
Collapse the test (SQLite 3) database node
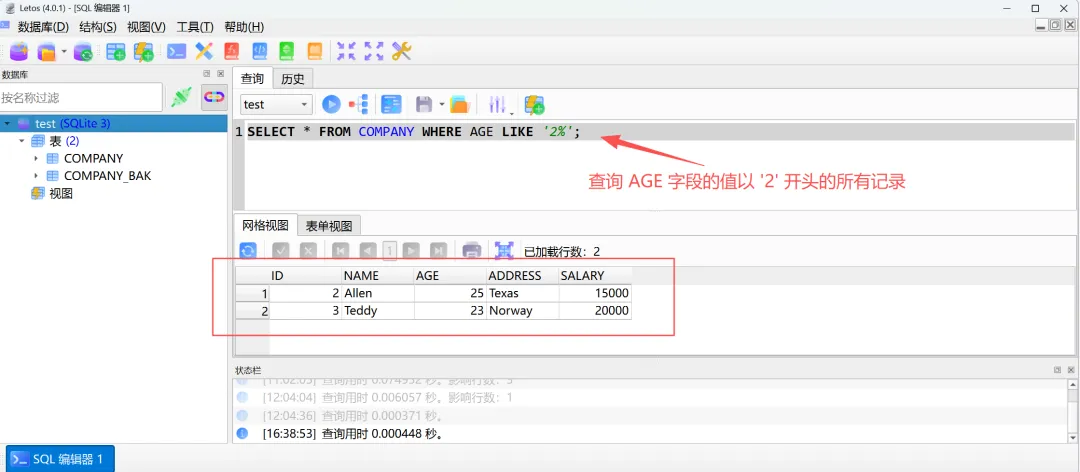(x=8, y=123)
